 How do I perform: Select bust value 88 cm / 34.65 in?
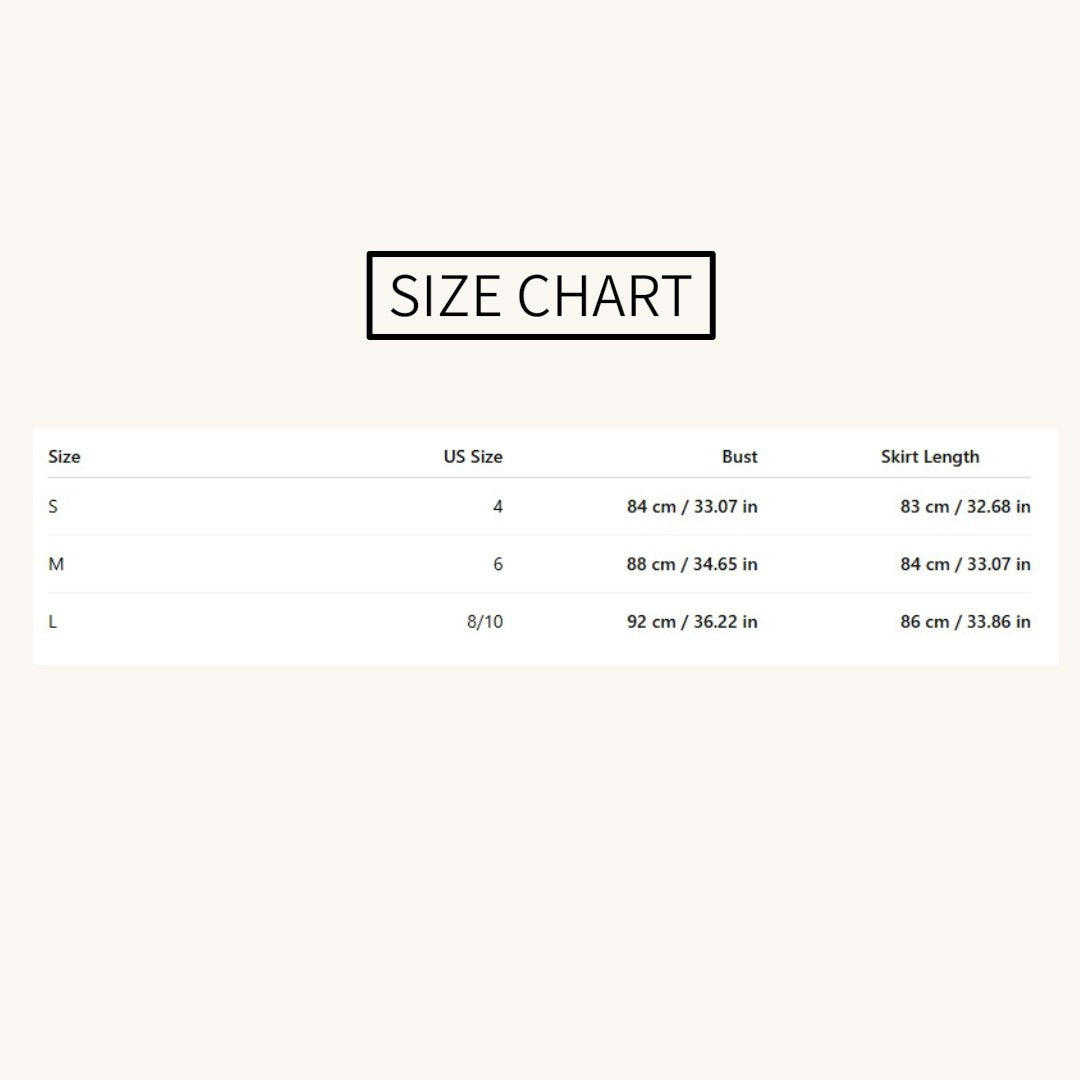(692, 564)
